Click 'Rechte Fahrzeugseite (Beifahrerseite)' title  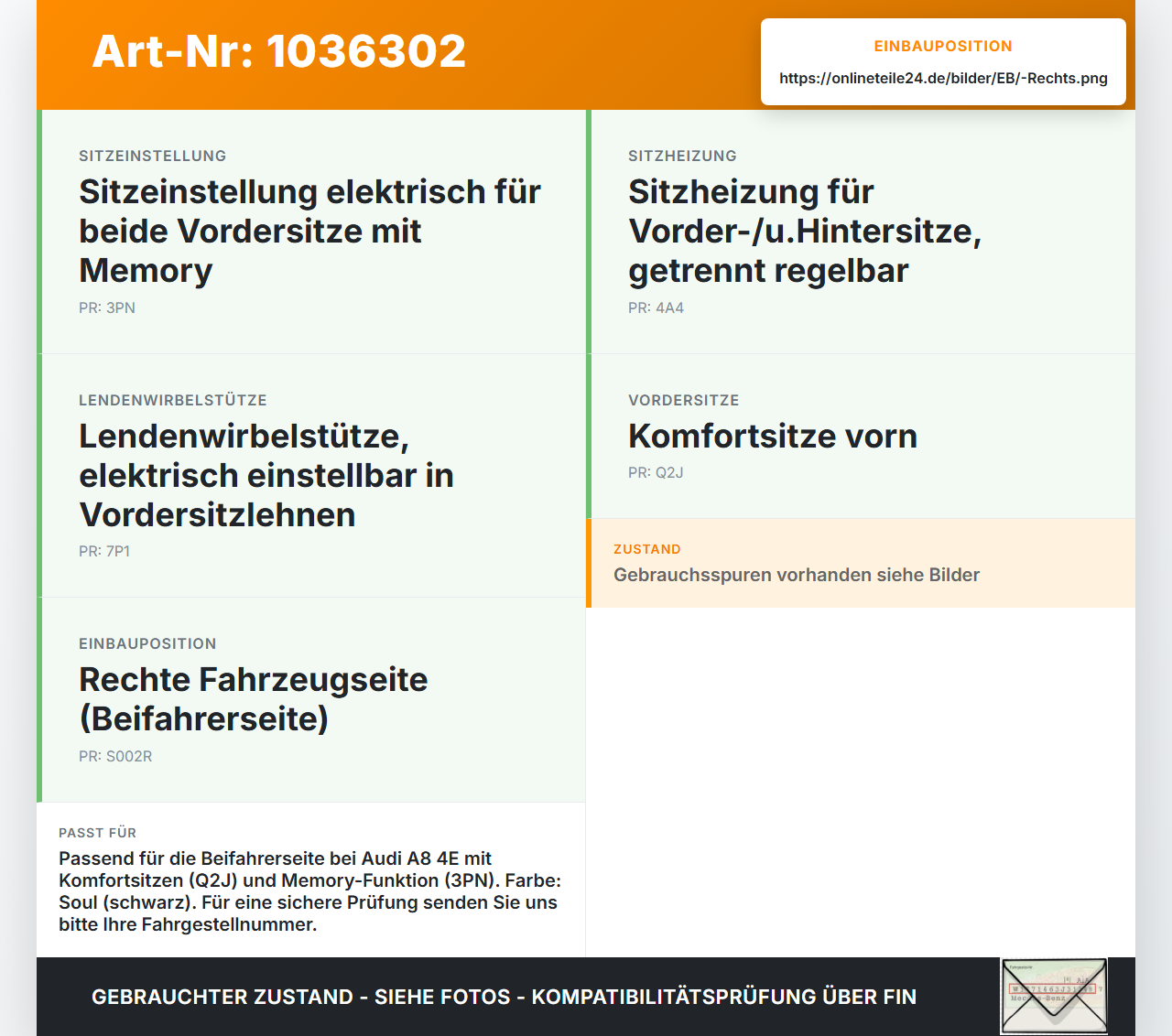coord(254,699)
